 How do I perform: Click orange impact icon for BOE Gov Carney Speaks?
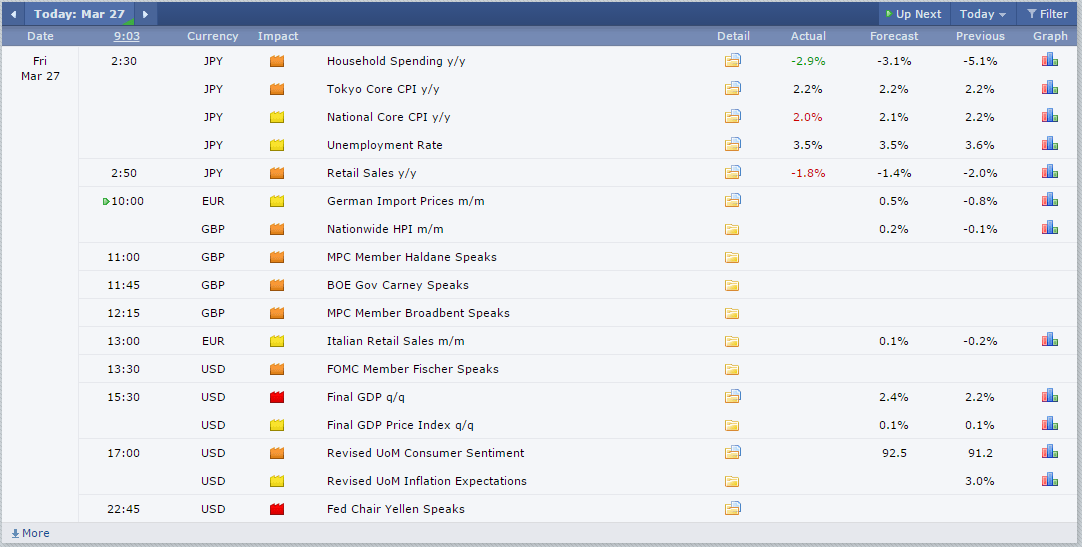coord(277,285)
